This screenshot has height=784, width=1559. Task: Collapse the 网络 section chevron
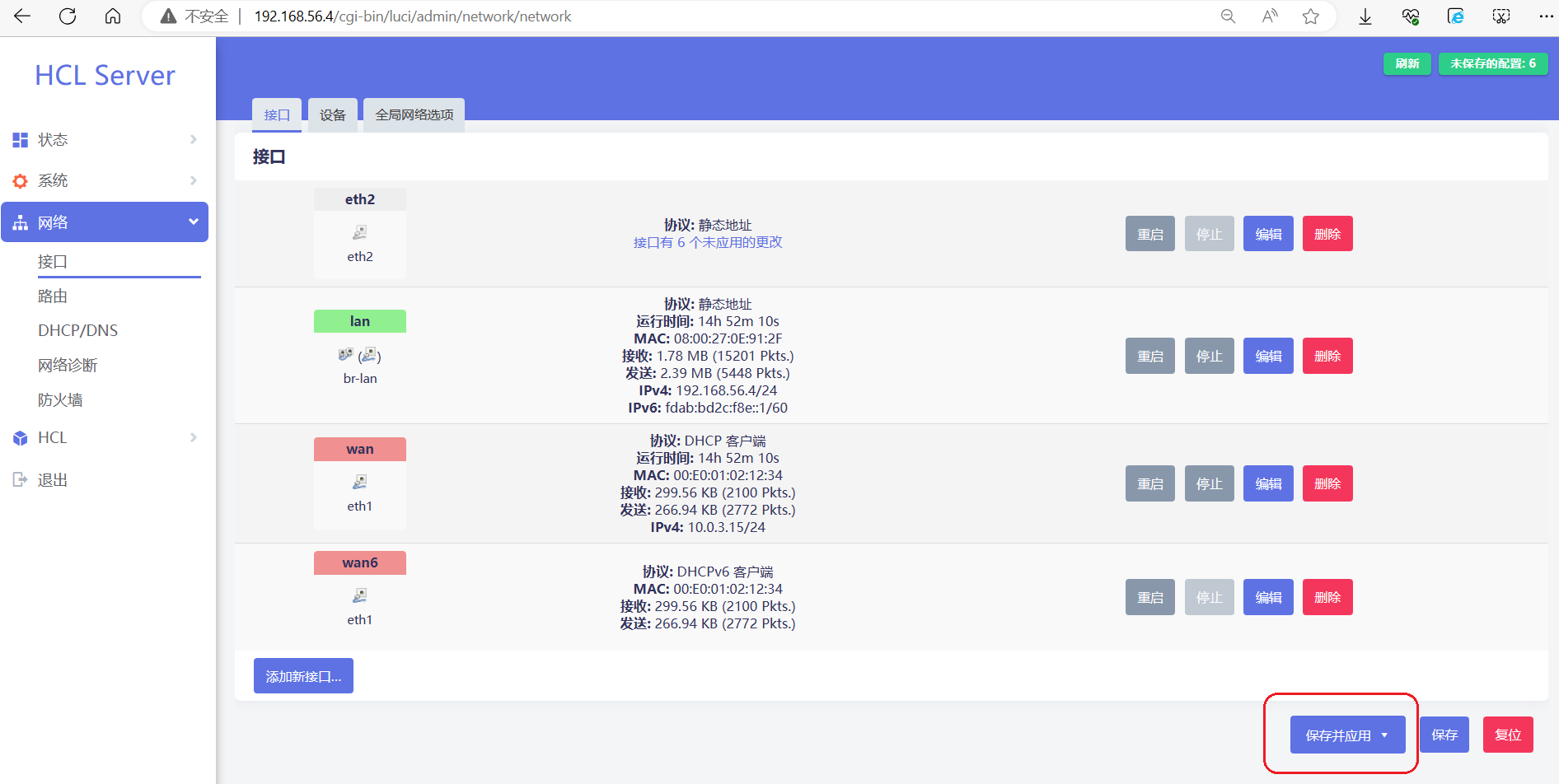tap(194, 222)
